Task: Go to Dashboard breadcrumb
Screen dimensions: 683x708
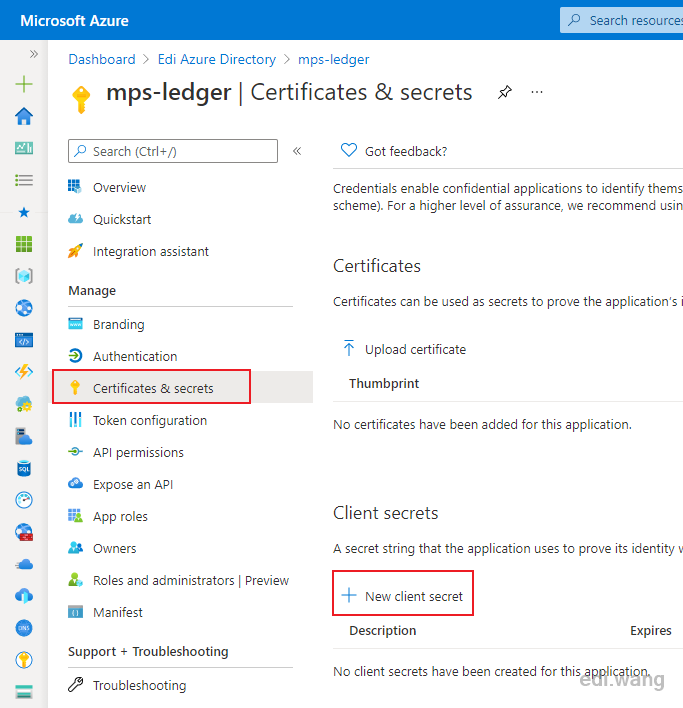Action: (102, 59)
